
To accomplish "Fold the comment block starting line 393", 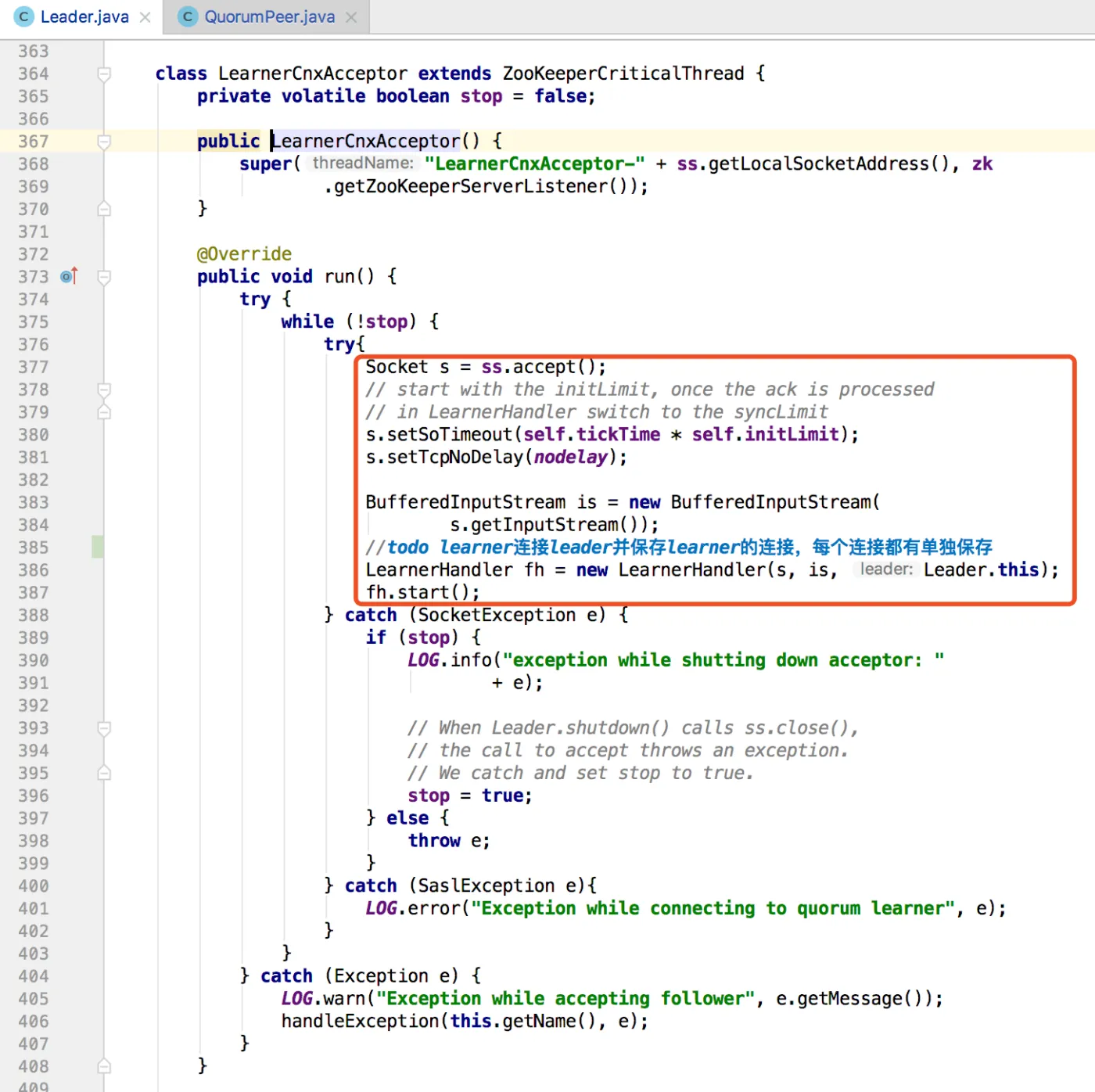I will point(104,728).
